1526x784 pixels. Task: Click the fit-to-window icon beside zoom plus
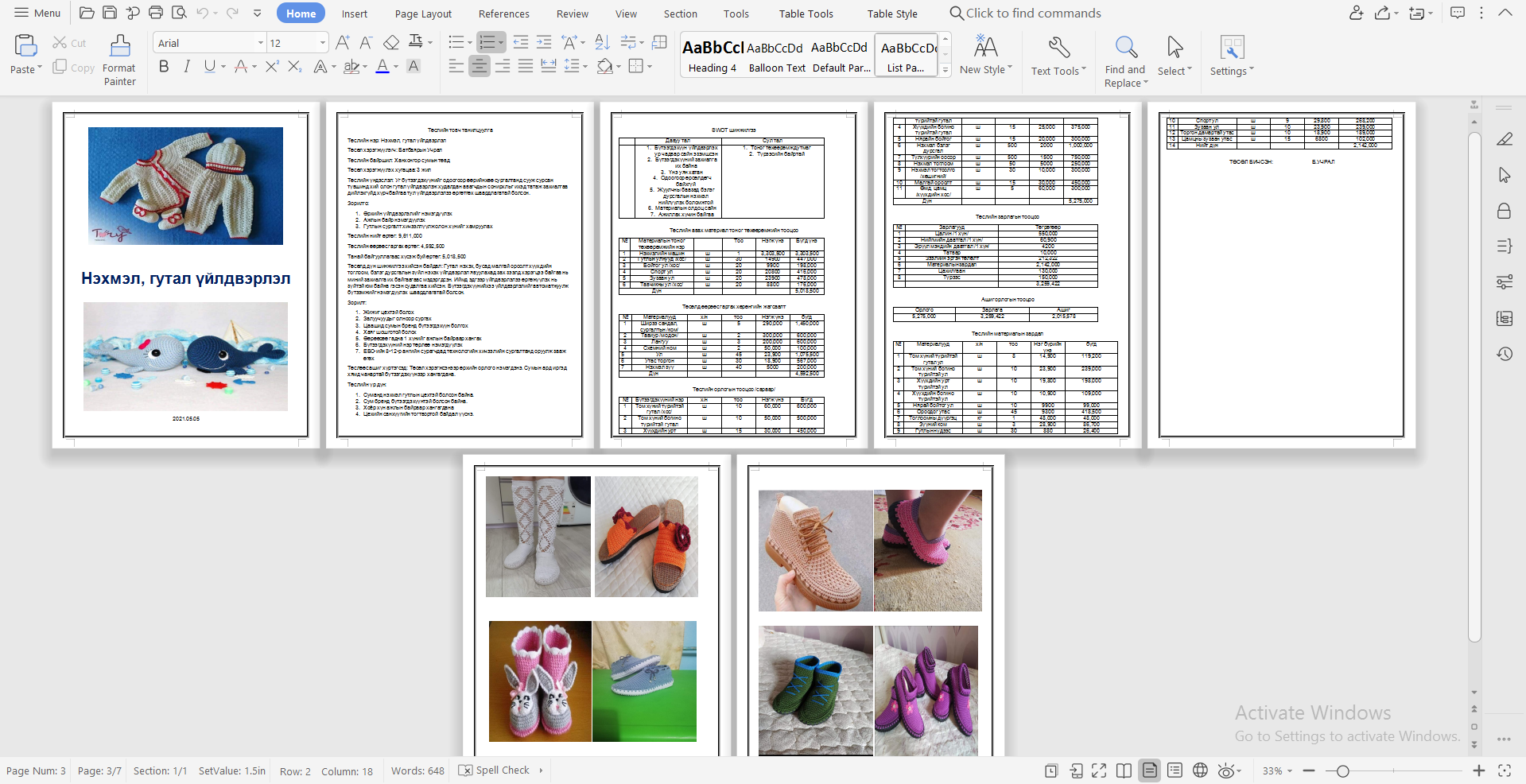tap(1505, 770)
